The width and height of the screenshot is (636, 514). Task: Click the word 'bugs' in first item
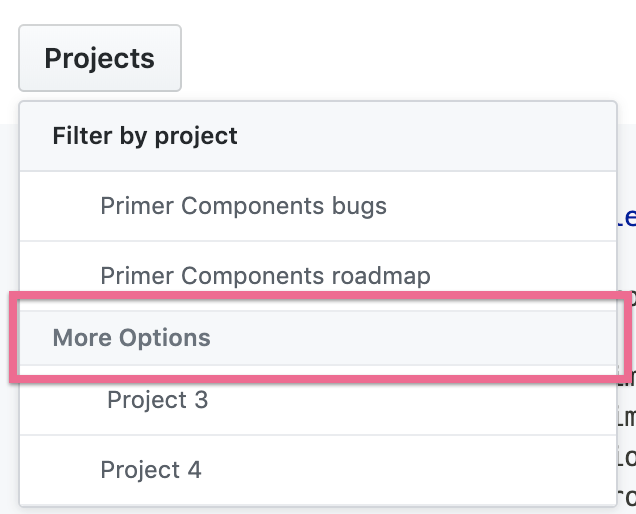[358, 206]
